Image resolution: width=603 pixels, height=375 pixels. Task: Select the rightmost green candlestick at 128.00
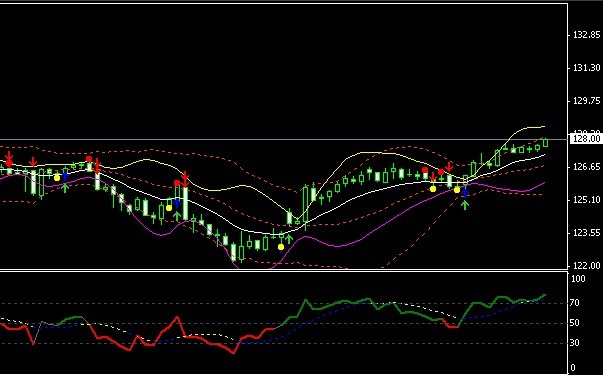click(545, 143)
